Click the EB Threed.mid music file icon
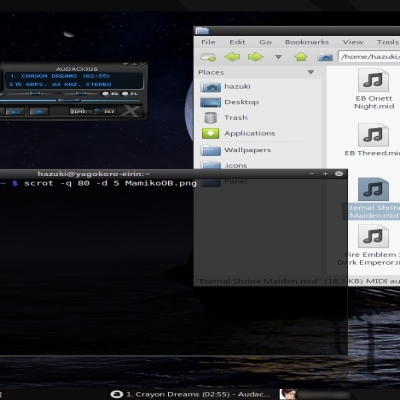400x400 pixels. tap(373, 135)
